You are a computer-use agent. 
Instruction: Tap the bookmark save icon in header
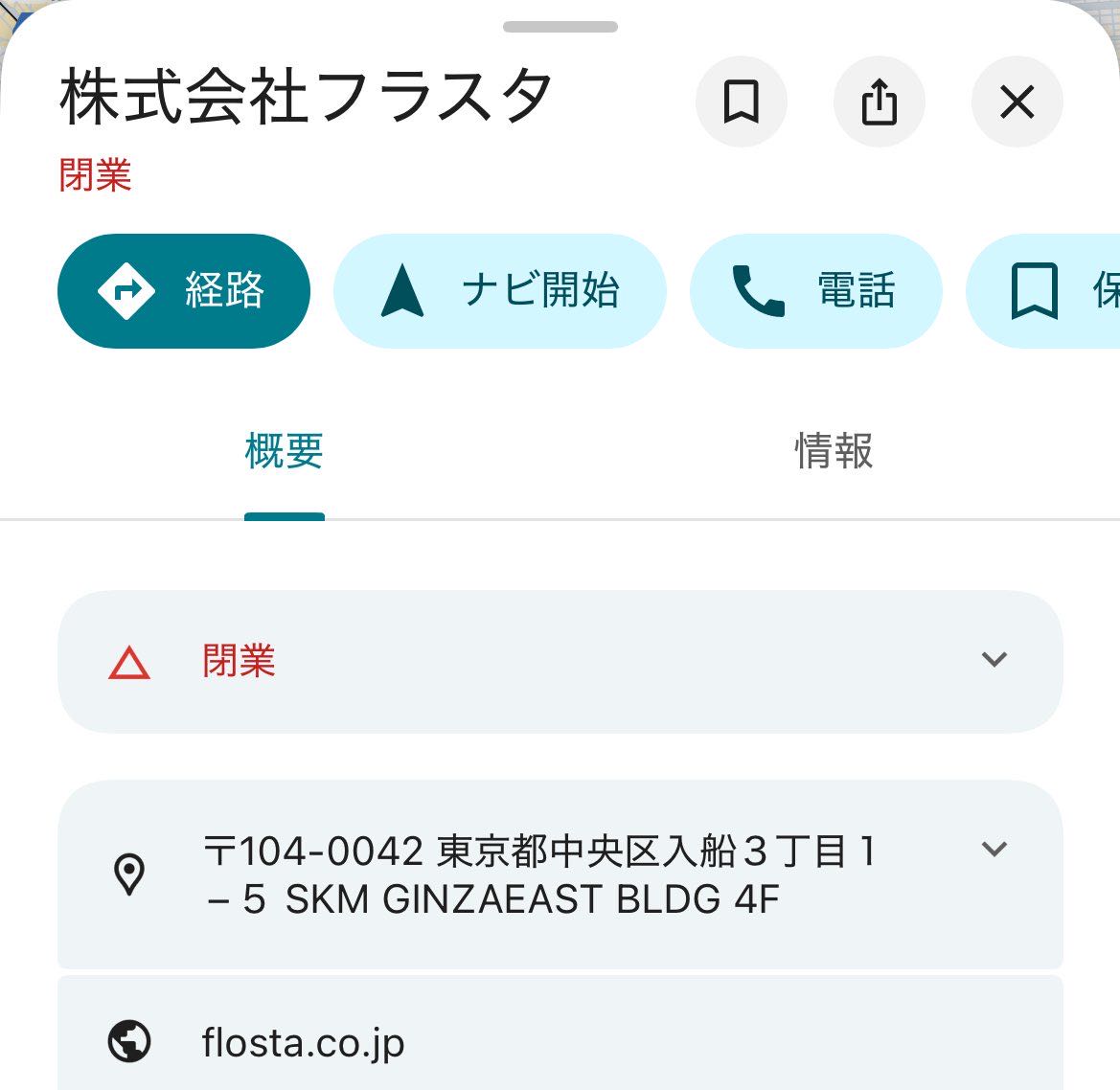(741, 102)
